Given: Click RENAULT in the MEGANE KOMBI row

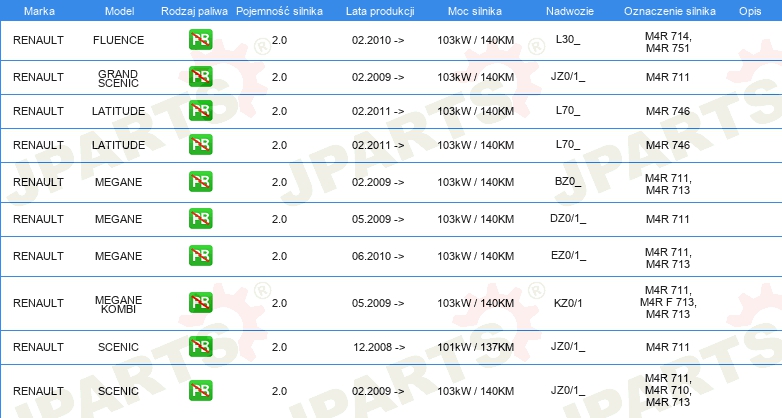Looking at the screenshot, I should 38,303.
